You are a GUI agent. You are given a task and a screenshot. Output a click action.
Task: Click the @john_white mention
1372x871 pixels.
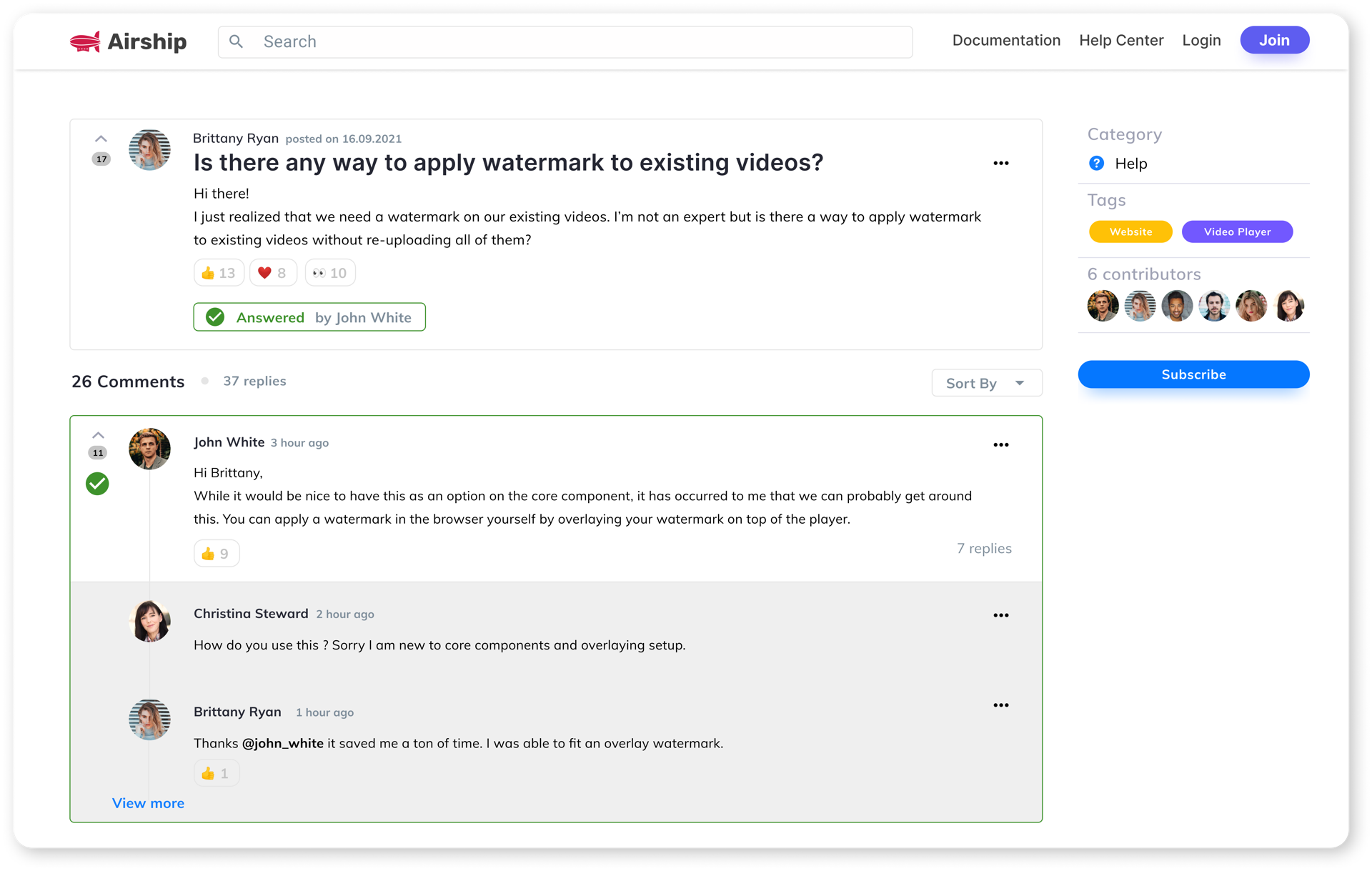click(x=283, y=744)
